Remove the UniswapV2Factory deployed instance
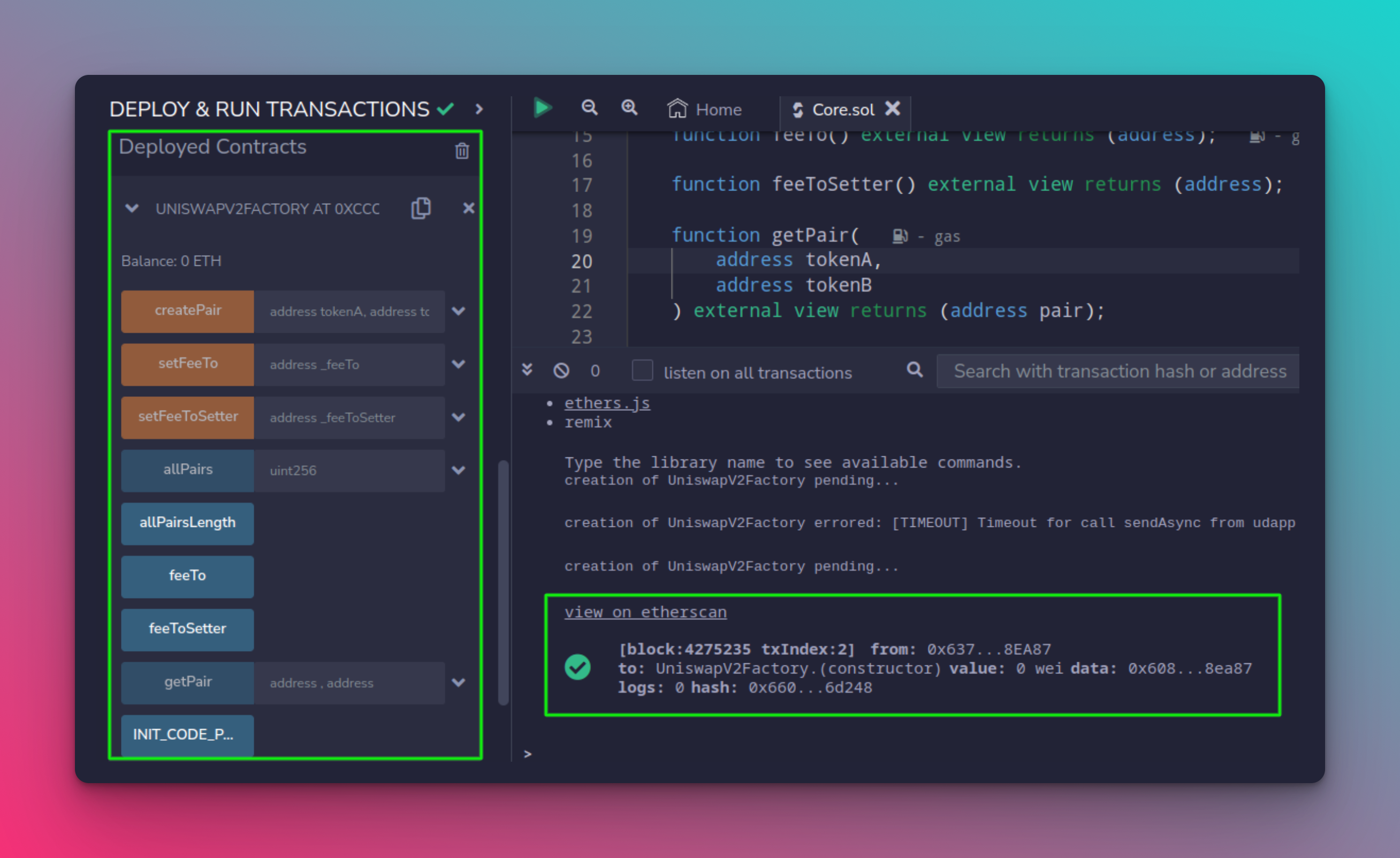This screenshot has height=858, width=1400. [468, 209]
